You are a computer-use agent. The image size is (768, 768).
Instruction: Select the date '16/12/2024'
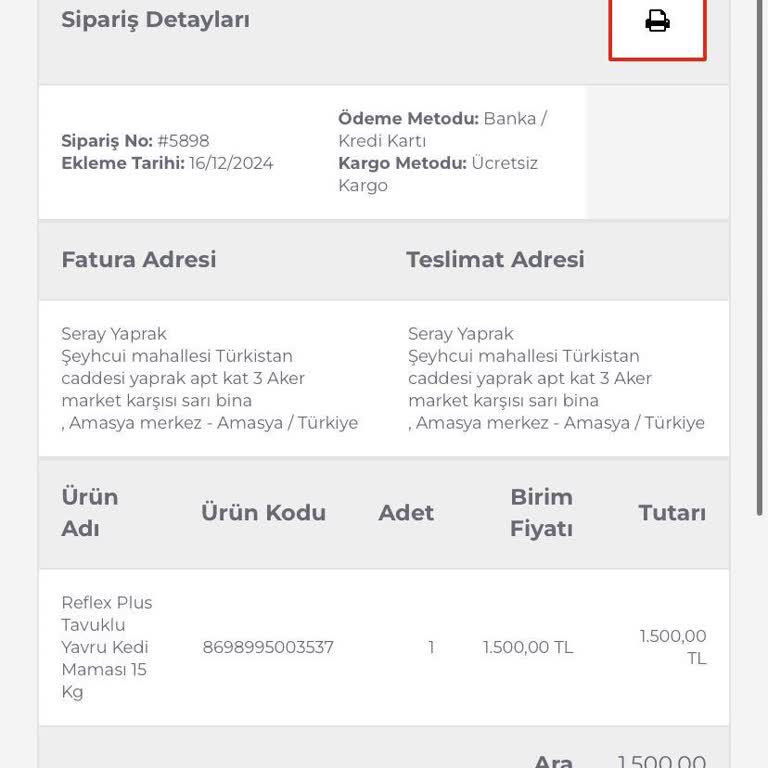pos(231,163)
